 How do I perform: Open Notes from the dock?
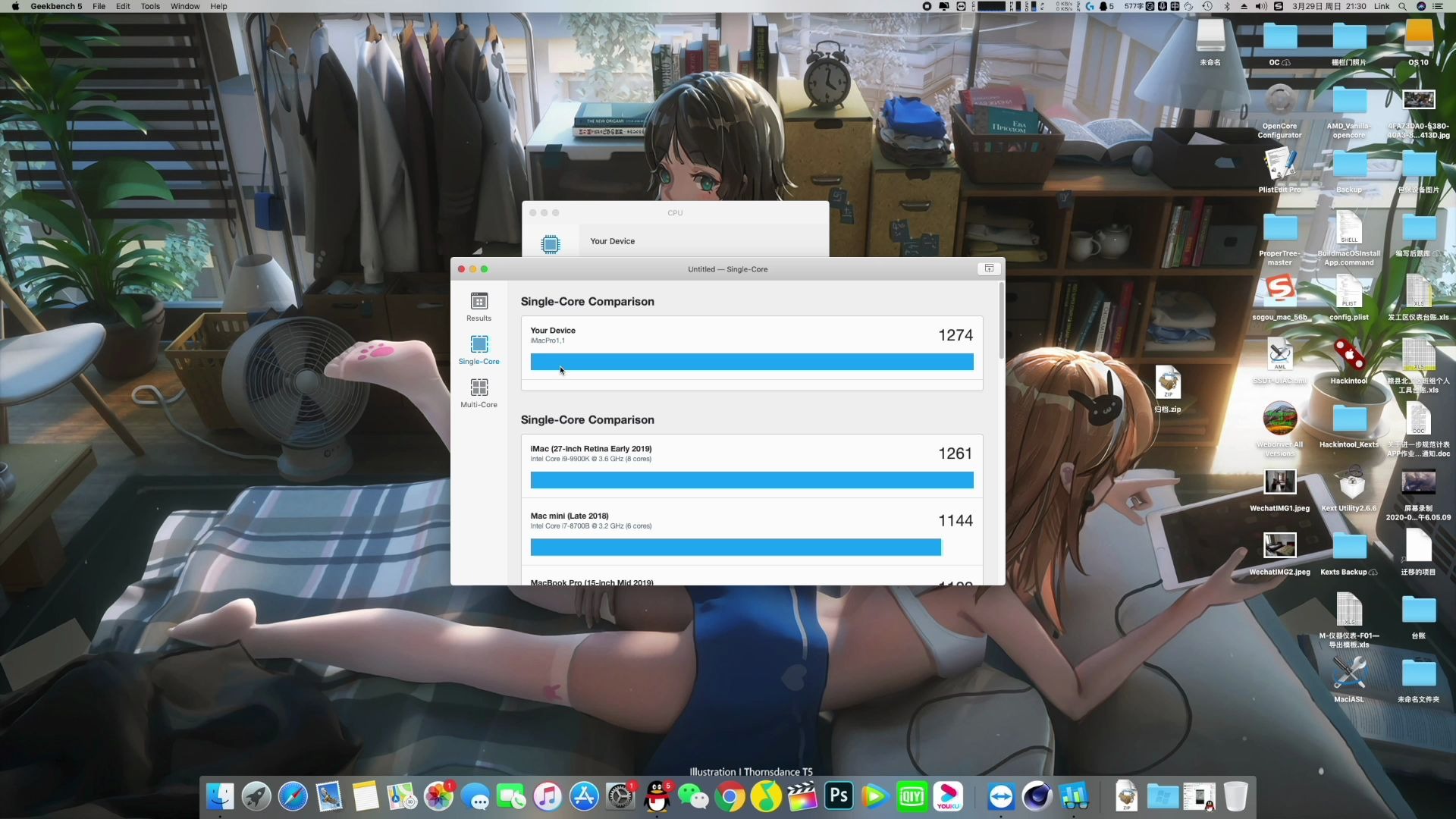366,796
